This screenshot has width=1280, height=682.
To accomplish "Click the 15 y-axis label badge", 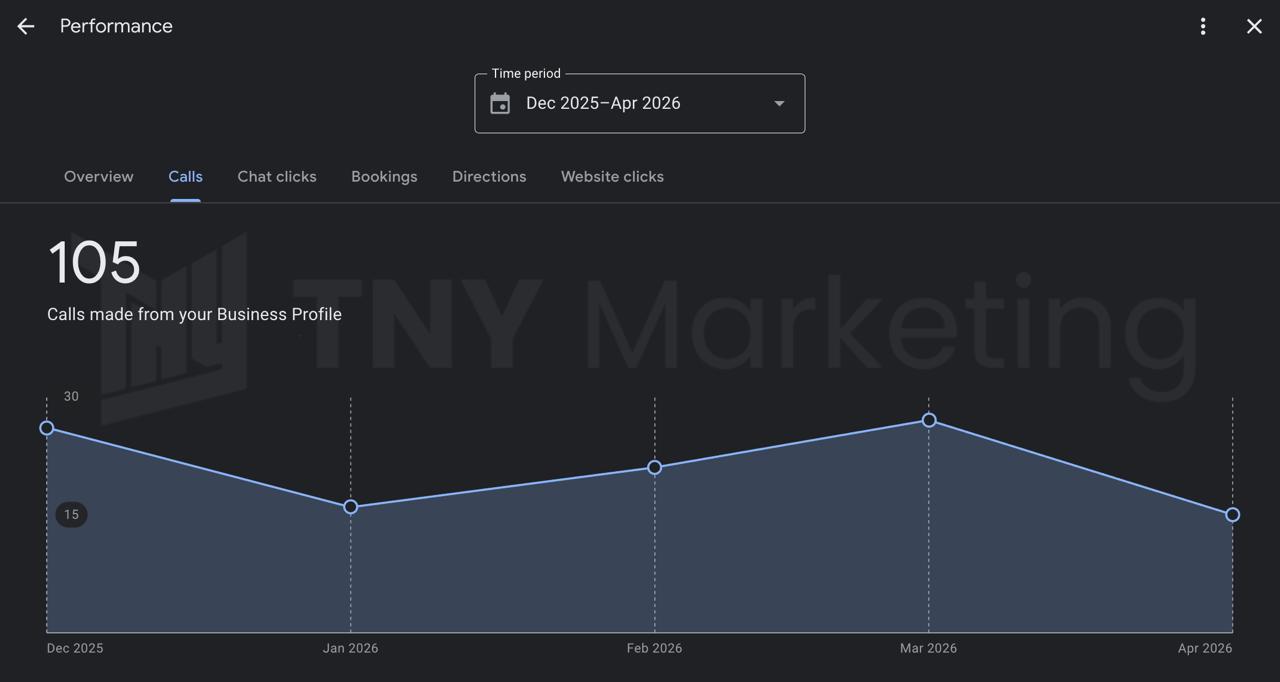I will click(x=71, y=515).
